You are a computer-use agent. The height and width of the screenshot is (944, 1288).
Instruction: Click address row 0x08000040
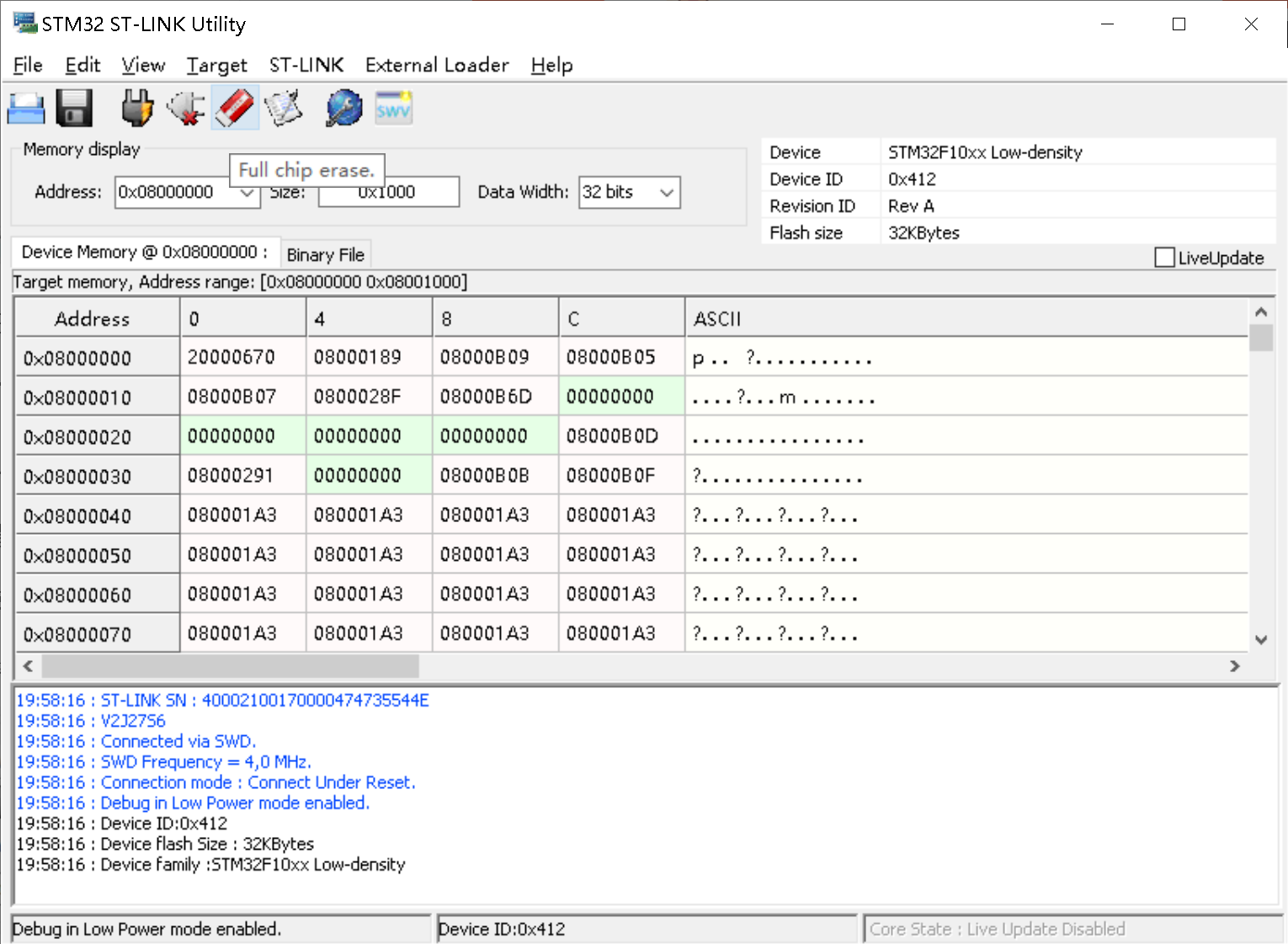point(98,515)
